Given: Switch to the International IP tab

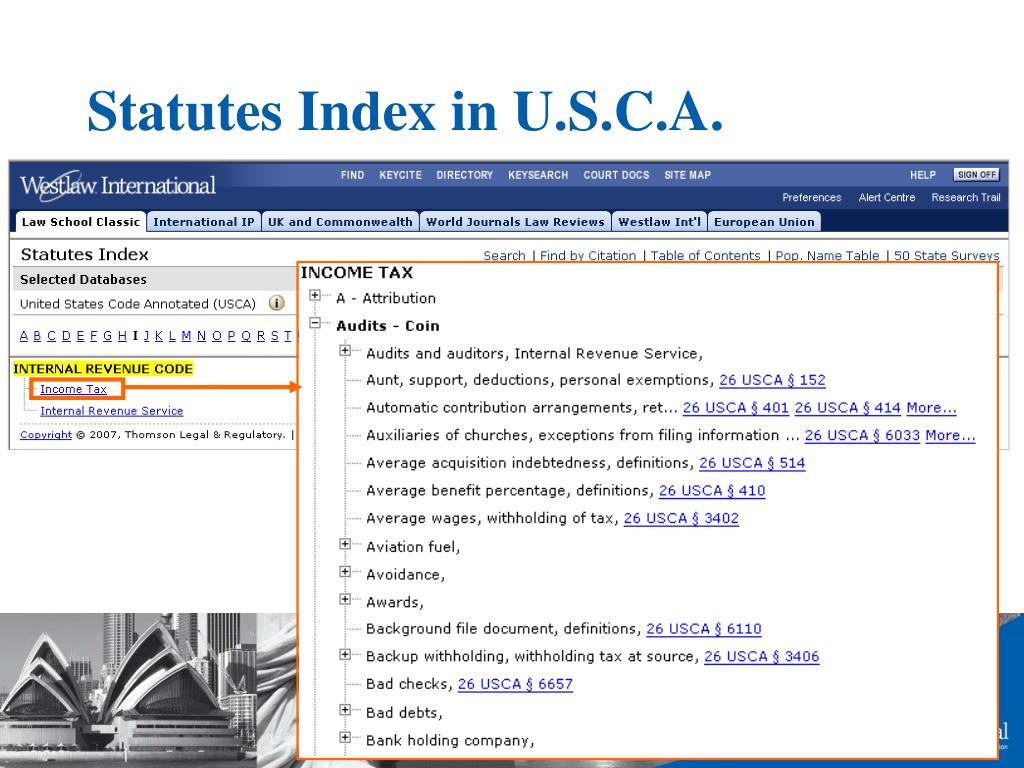Looking at the screenshot, I should point(204,222).
